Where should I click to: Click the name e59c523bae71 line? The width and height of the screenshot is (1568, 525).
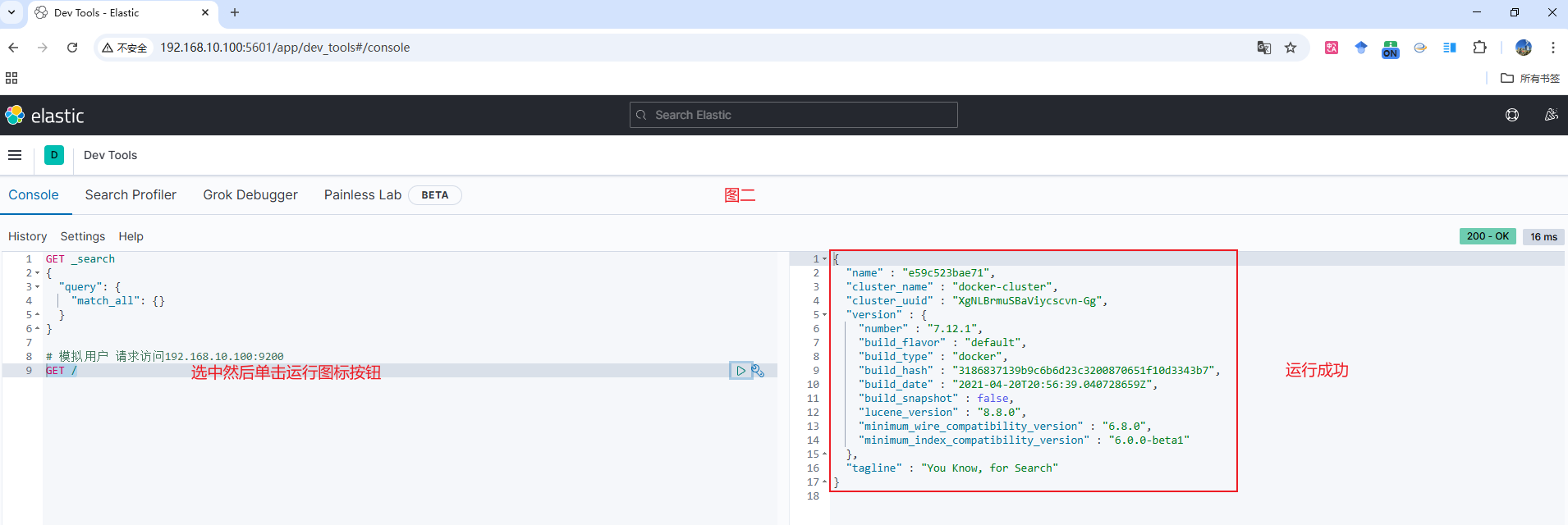click(x=920, y=273)
